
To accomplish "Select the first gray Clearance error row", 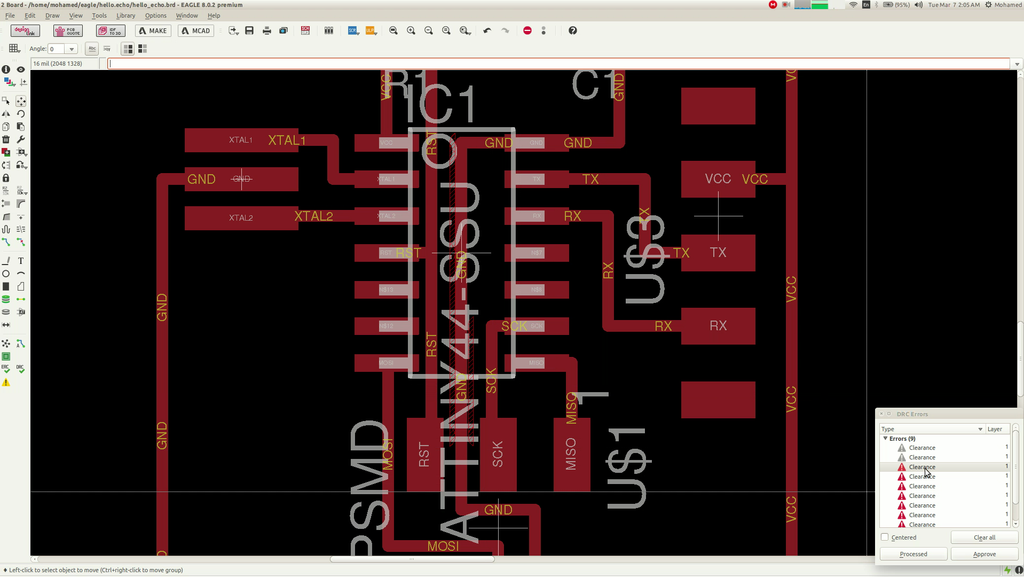I will tap(944, 448).
